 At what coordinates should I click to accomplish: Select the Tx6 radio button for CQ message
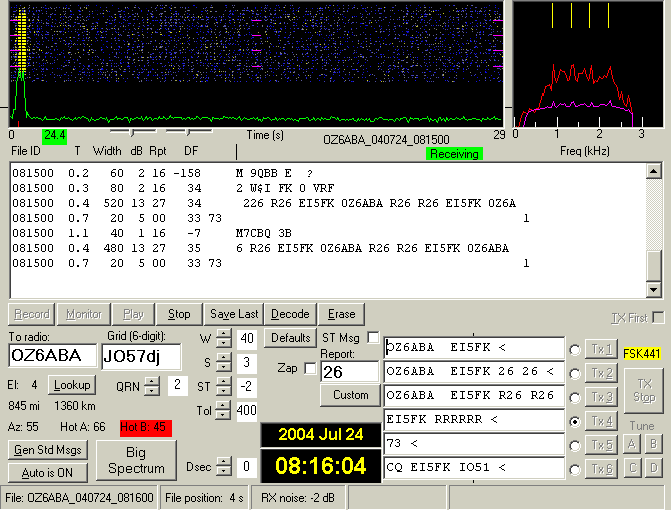pyautogui.click(x=576, y=469)
